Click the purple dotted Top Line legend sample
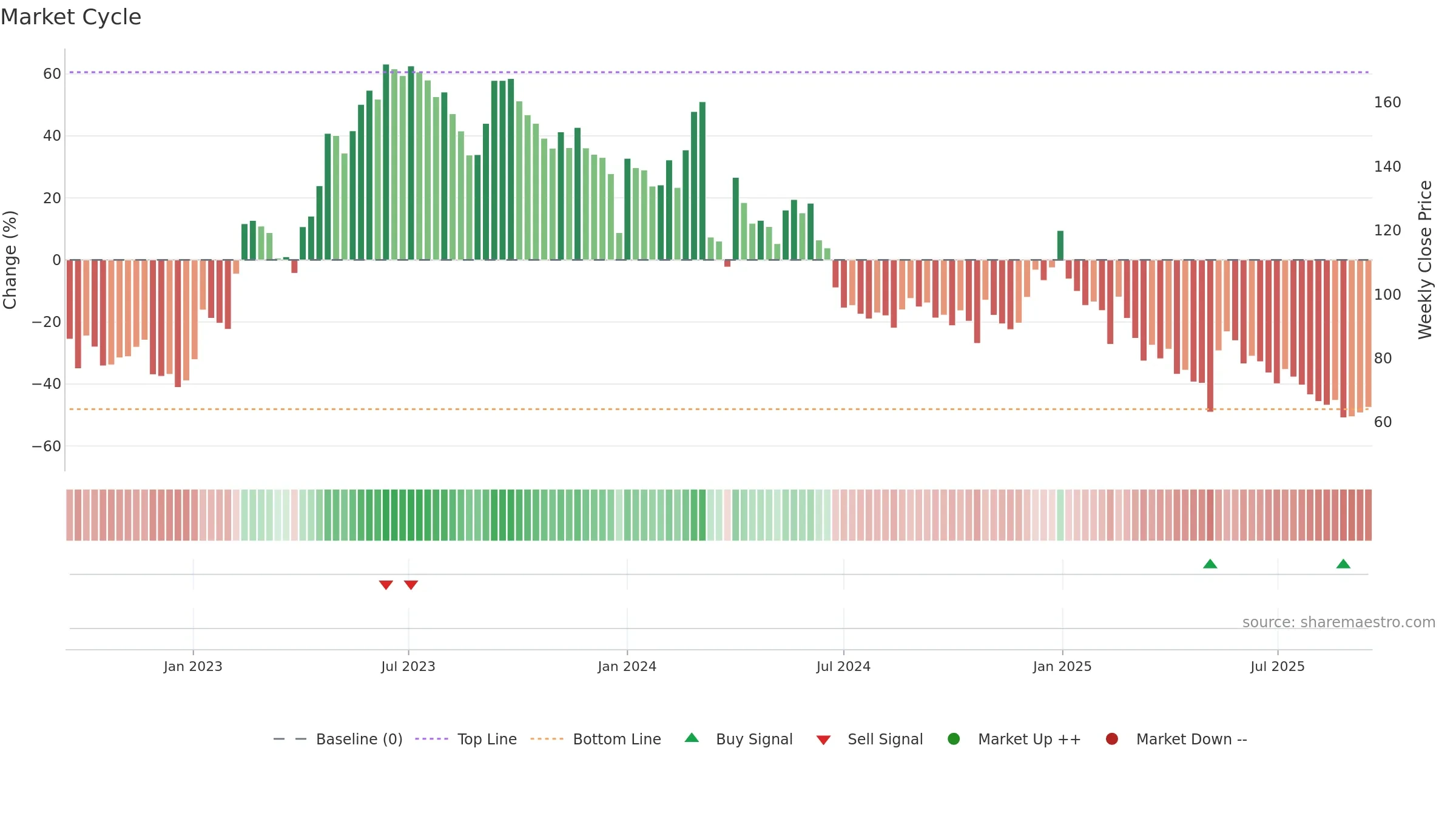 point(431,739)
